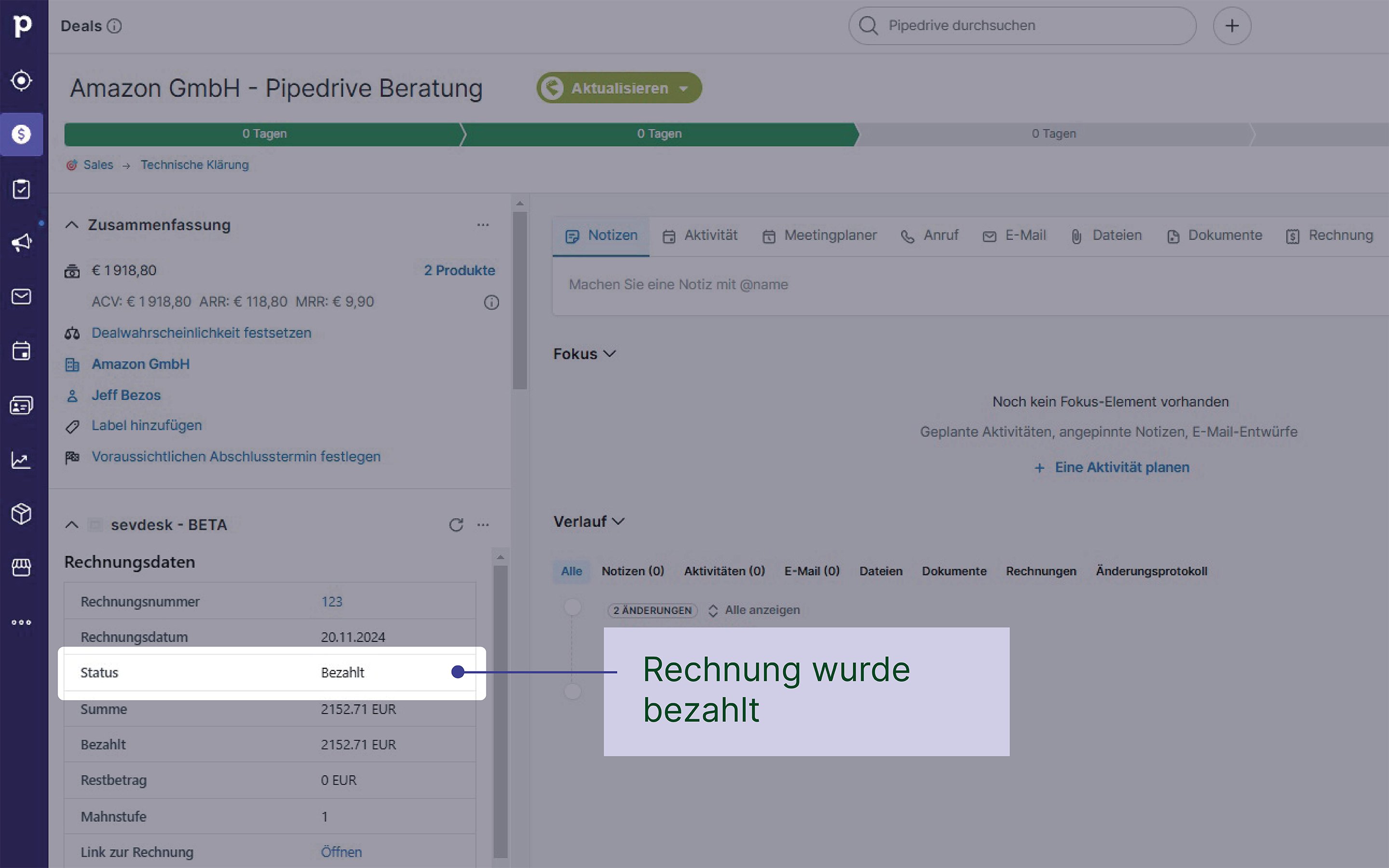Refresh the sevdesk - BETA panel
1389x868 pixels.
click(456, 524)
